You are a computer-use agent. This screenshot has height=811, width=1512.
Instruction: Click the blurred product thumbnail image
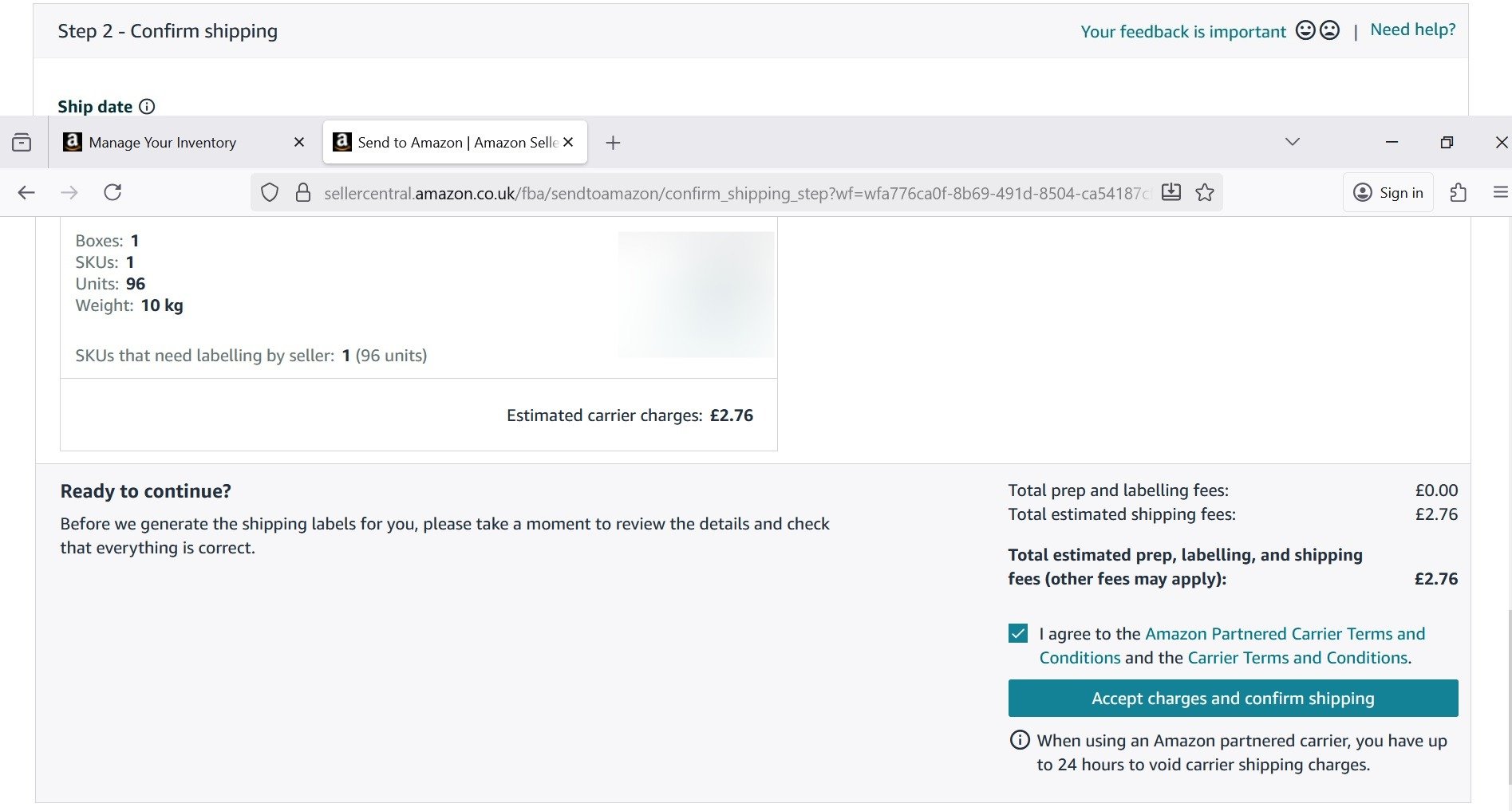pyautogui.click(x=696, y=294)
